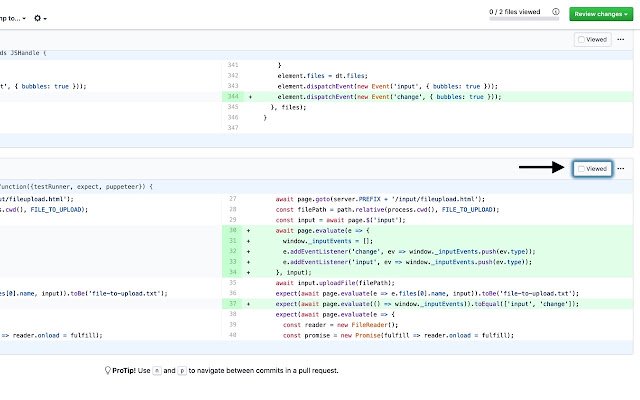Click the toEqual(['input', 'change']) expect line
Screen dimensions: 640x400
pos(427,304)
